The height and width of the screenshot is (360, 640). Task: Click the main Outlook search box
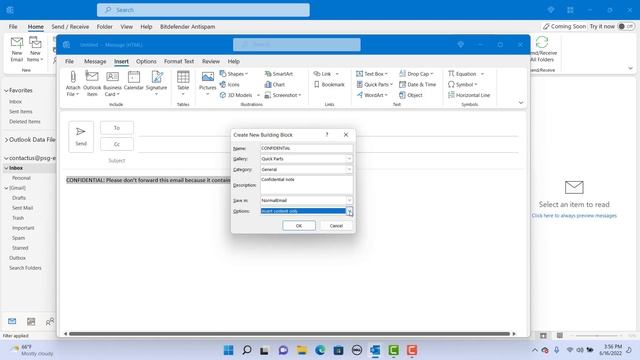click(203, 10)
